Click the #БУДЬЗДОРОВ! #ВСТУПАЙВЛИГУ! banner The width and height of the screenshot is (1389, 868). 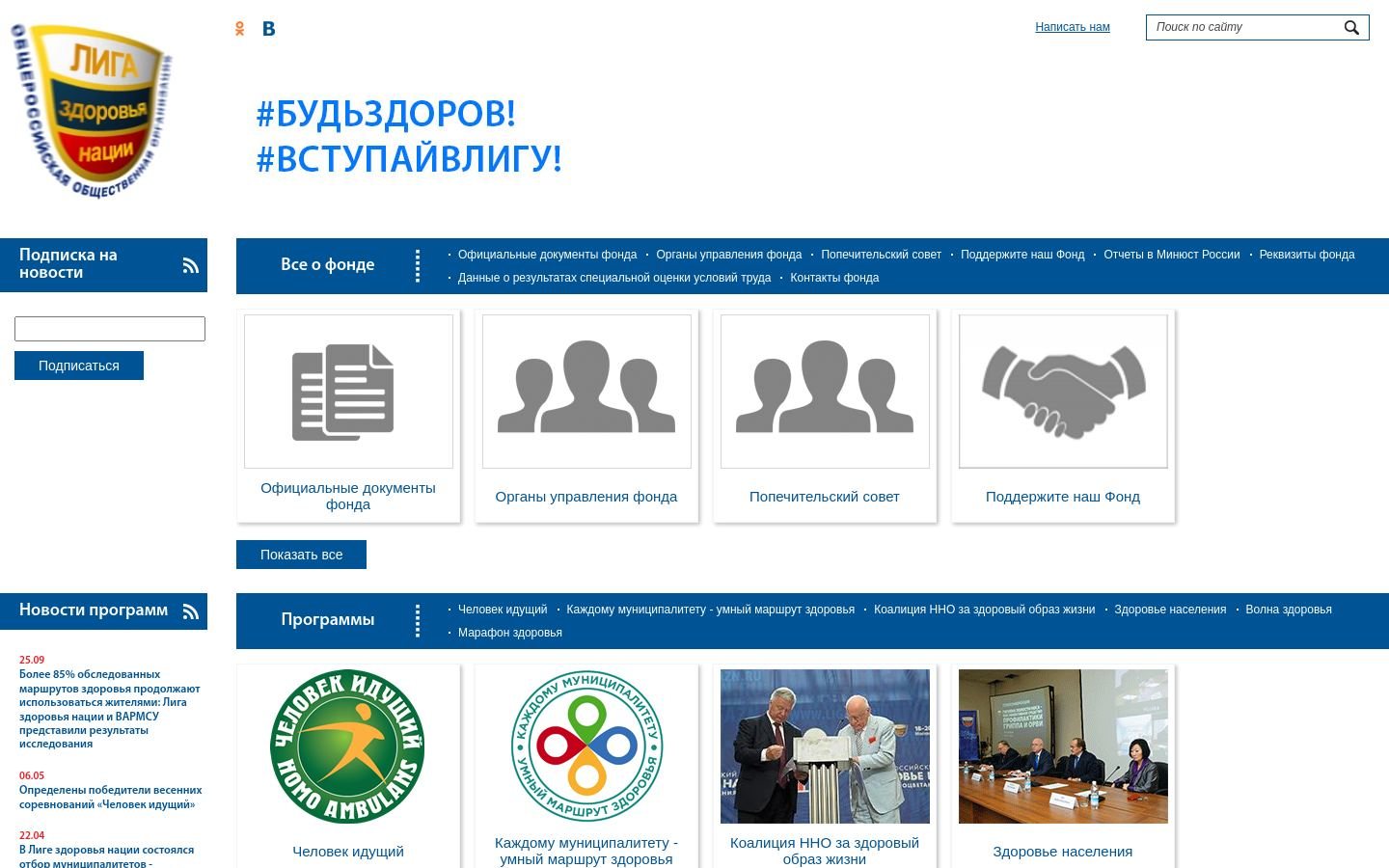click(x=409, y=136)
